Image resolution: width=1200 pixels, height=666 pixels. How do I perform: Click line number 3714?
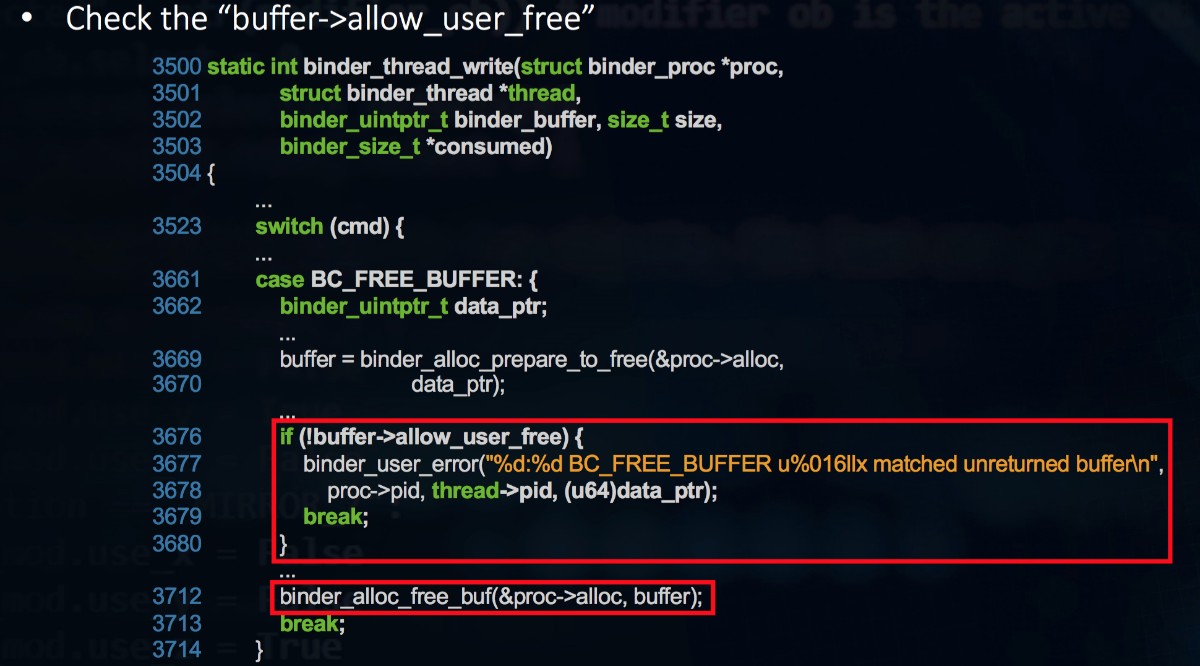tap(176, 650)
